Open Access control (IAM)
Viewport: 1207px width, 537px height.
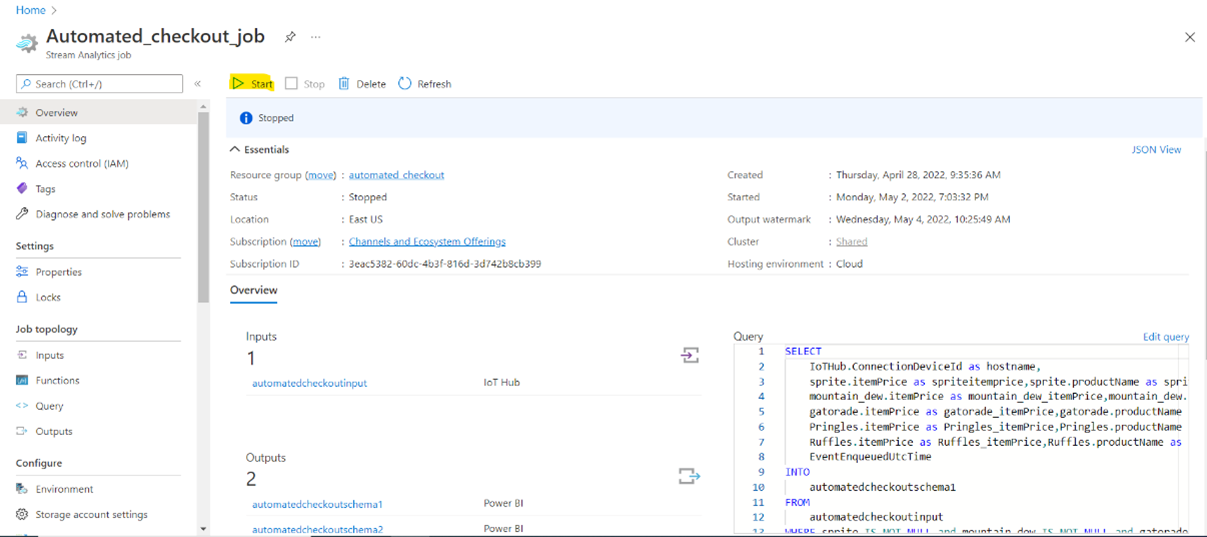81,163
